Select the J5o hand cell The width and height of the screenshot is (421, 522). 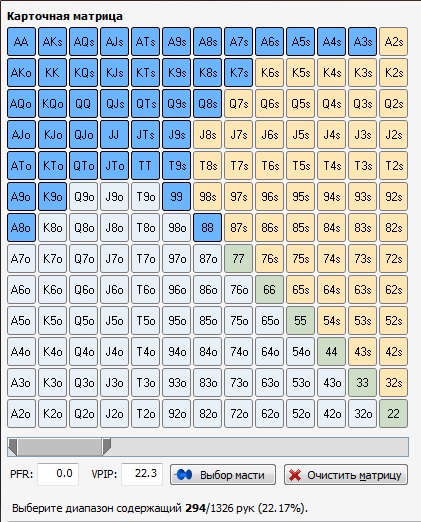(x=114, y=321)
